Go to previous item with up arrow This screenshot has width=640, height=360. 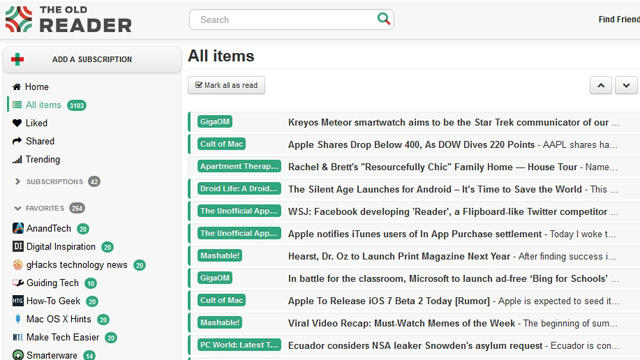[601, 85]
